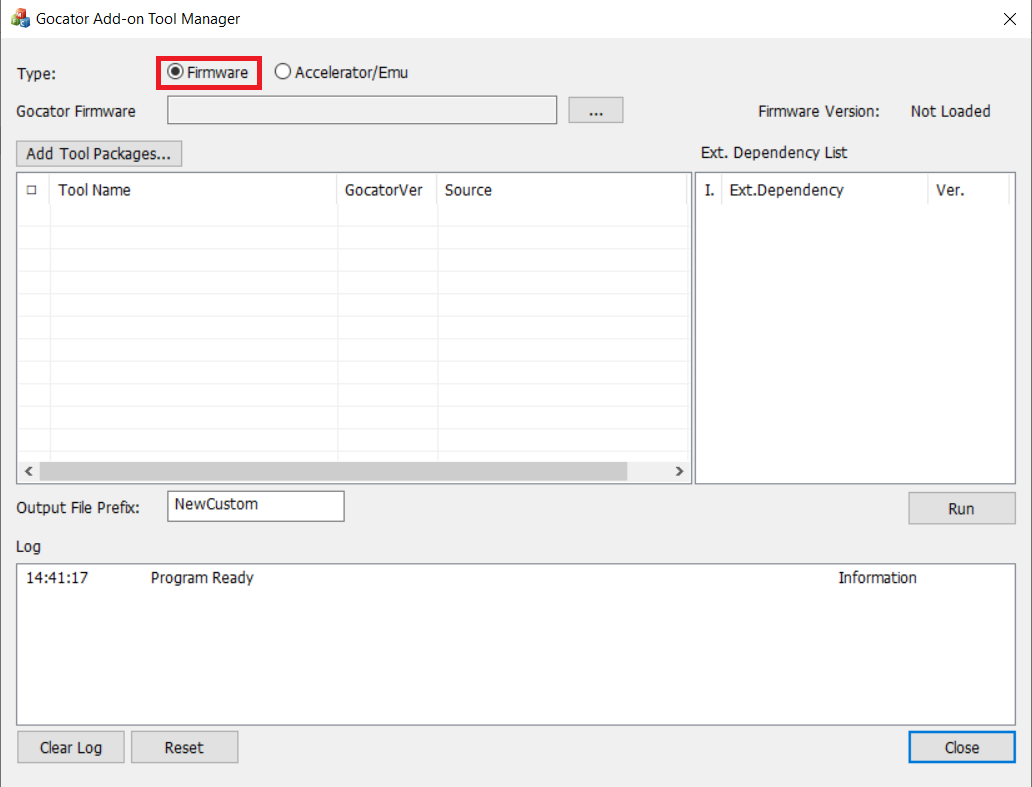Click the Run button
This screenshot has width=1032, height=787.
pyautogui.click(x=962, y=509)
